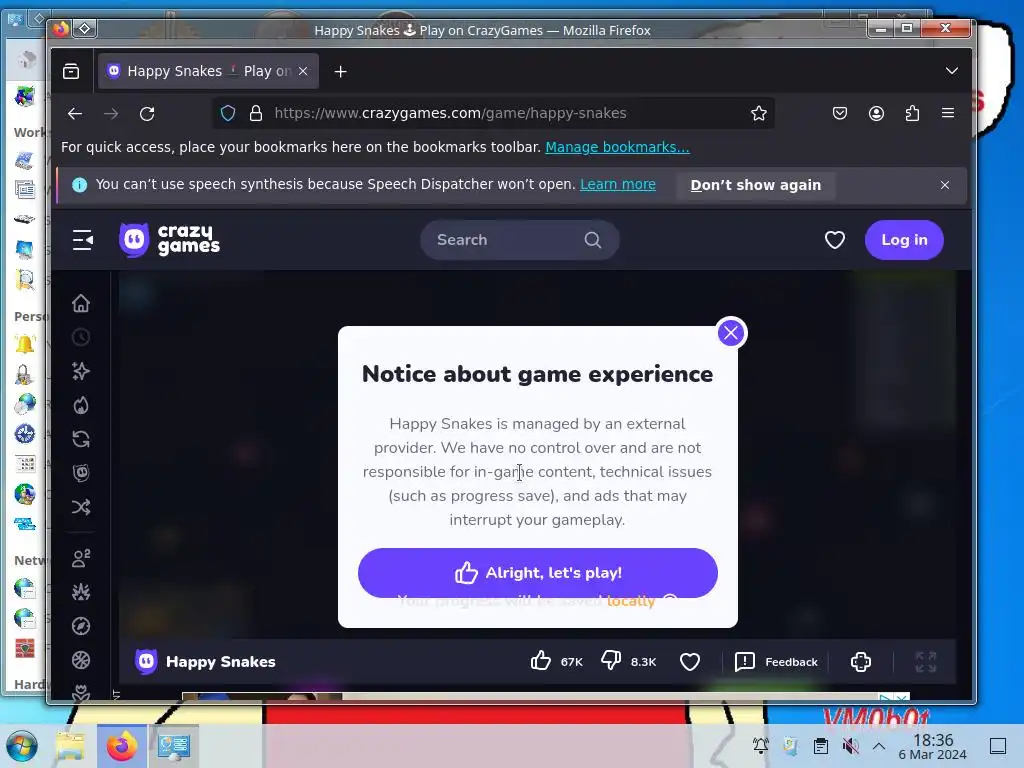Click Save to Pocket icon
Screen dimensions: 1024x768
840,114
